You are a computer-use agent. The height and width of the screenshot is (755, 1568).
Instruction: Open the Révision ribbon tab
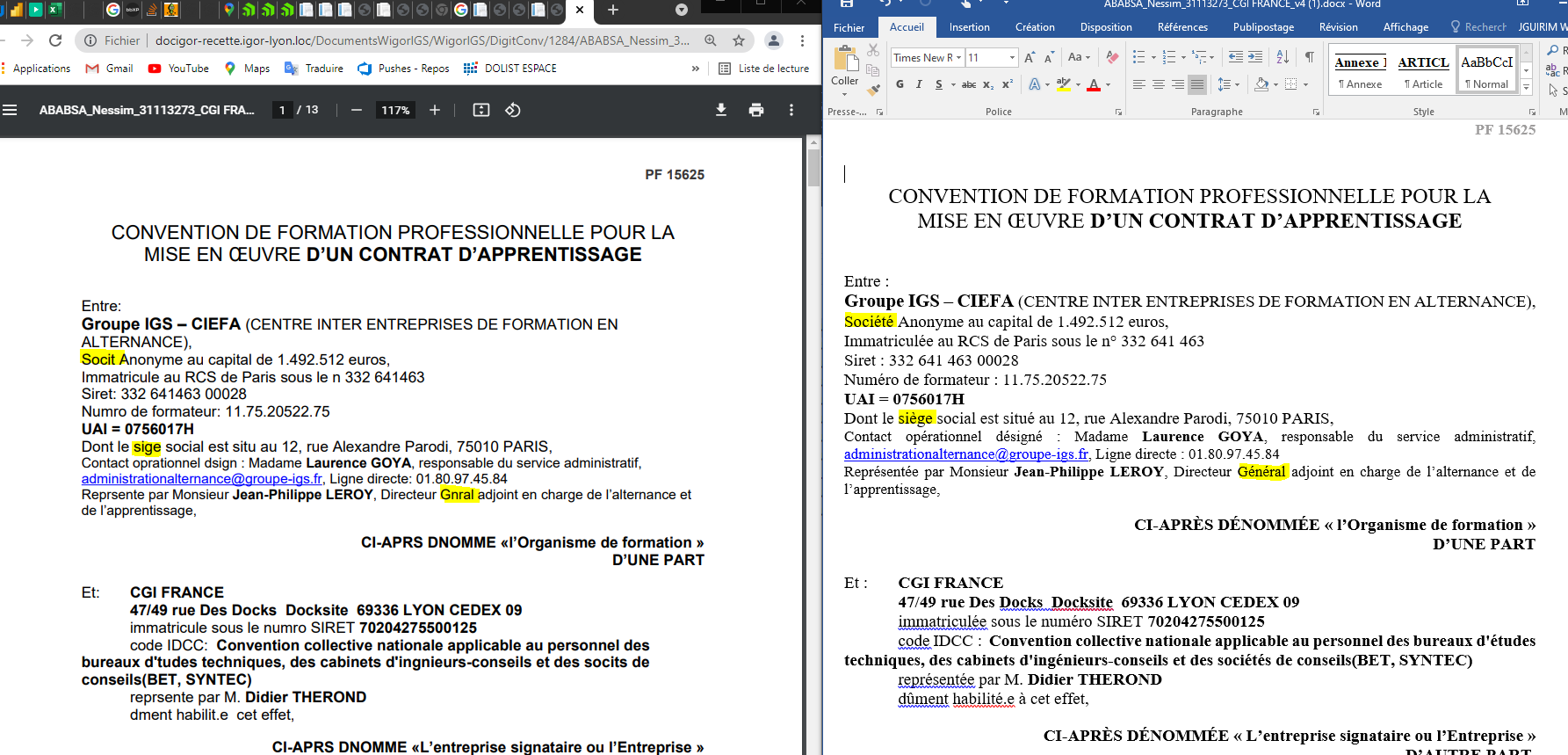coord(1338,27)
